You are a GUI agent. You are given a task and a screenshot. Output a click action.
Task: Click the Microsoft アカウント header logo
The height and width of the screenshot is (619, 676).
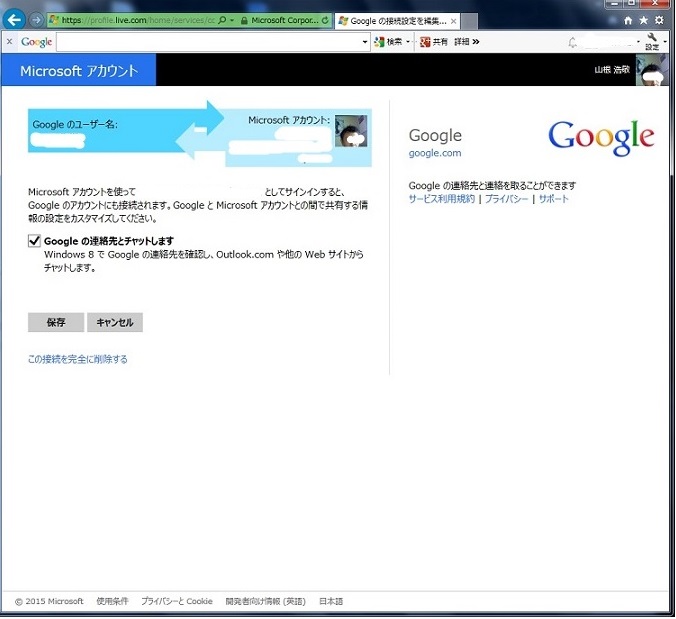pyautogui.click(x=79, y=71)
